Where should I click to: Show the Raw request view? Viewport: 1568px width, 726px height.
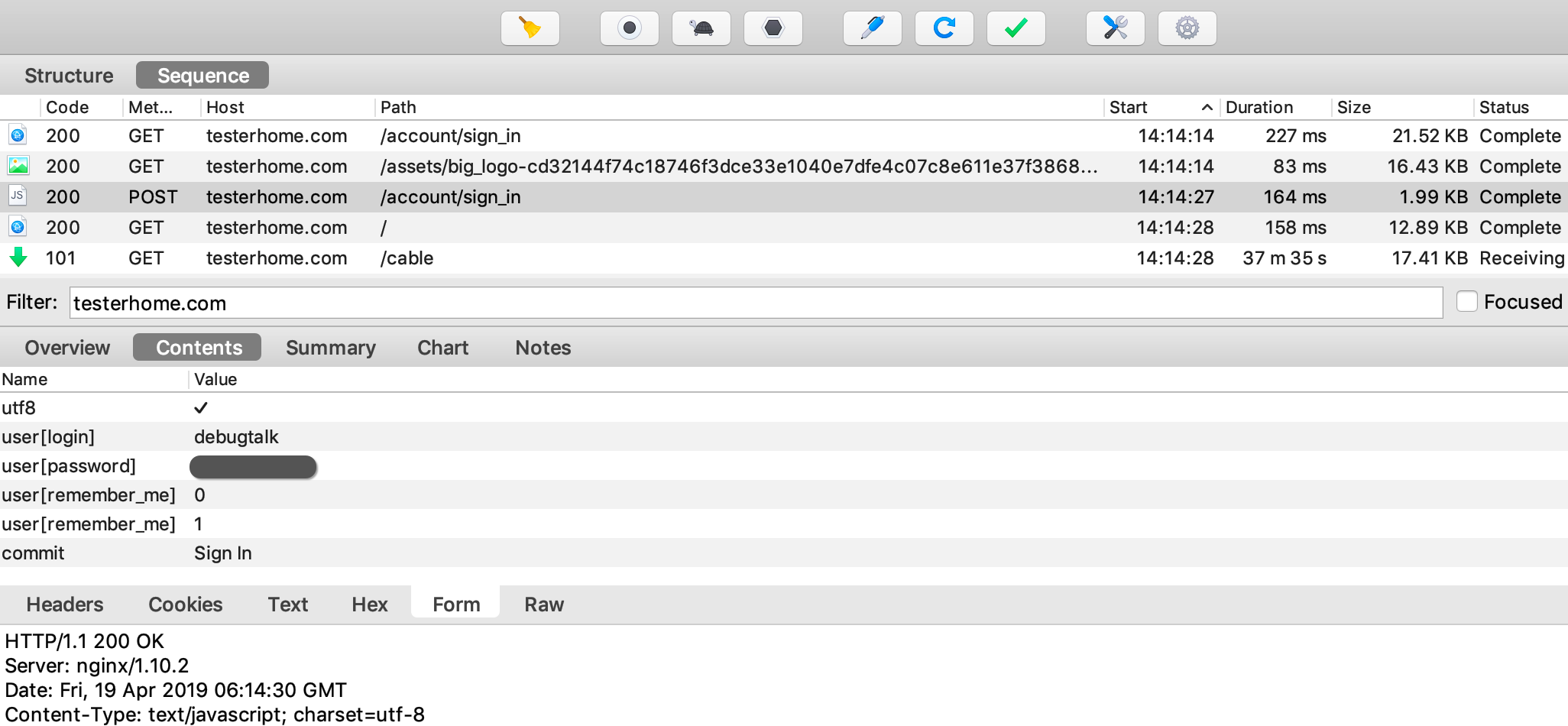click(543, 604)
